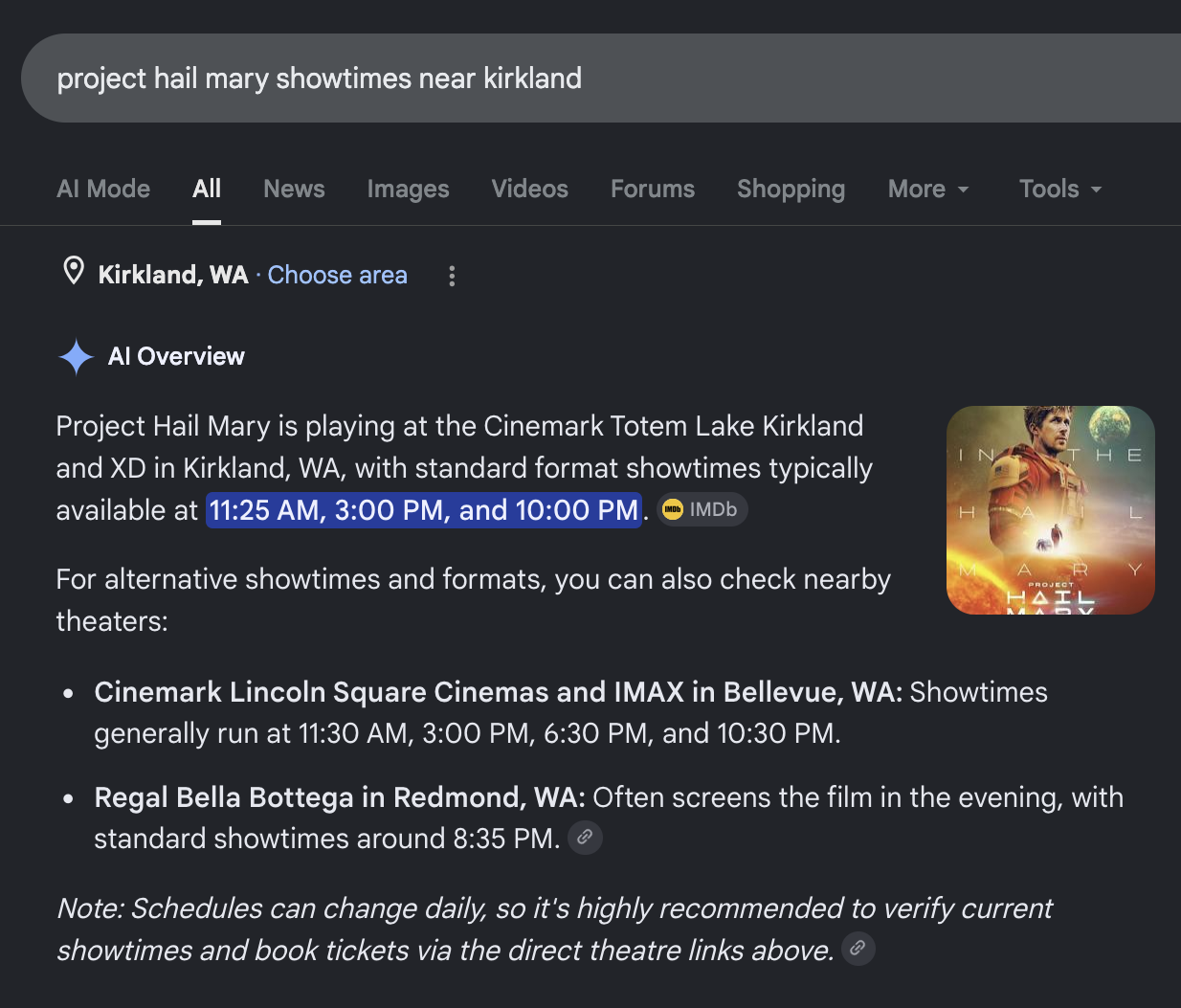Open the Shopping tab

tap(791, 190)
